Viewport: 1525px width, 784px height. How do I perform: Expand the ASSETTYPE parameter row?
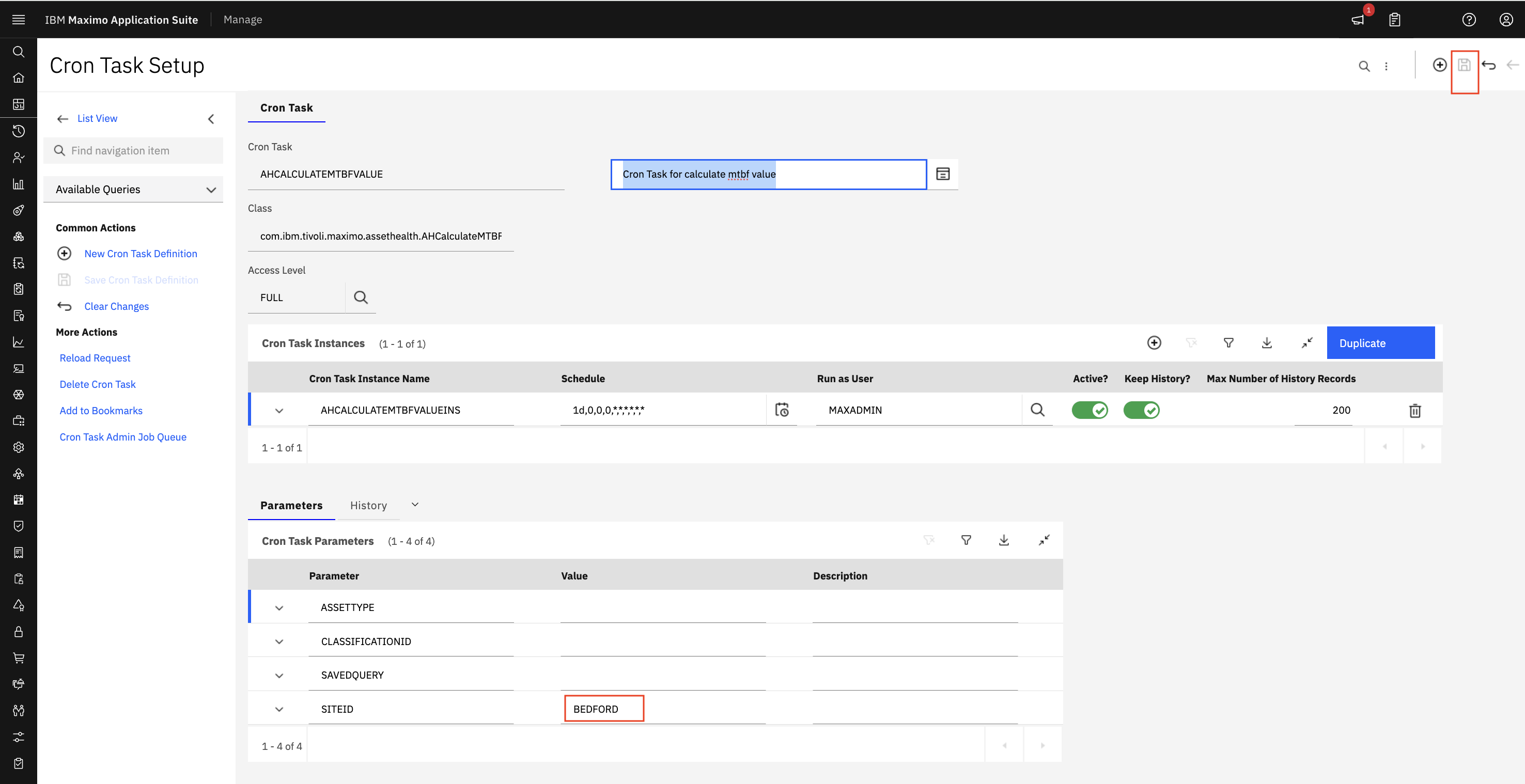(278, 607)
